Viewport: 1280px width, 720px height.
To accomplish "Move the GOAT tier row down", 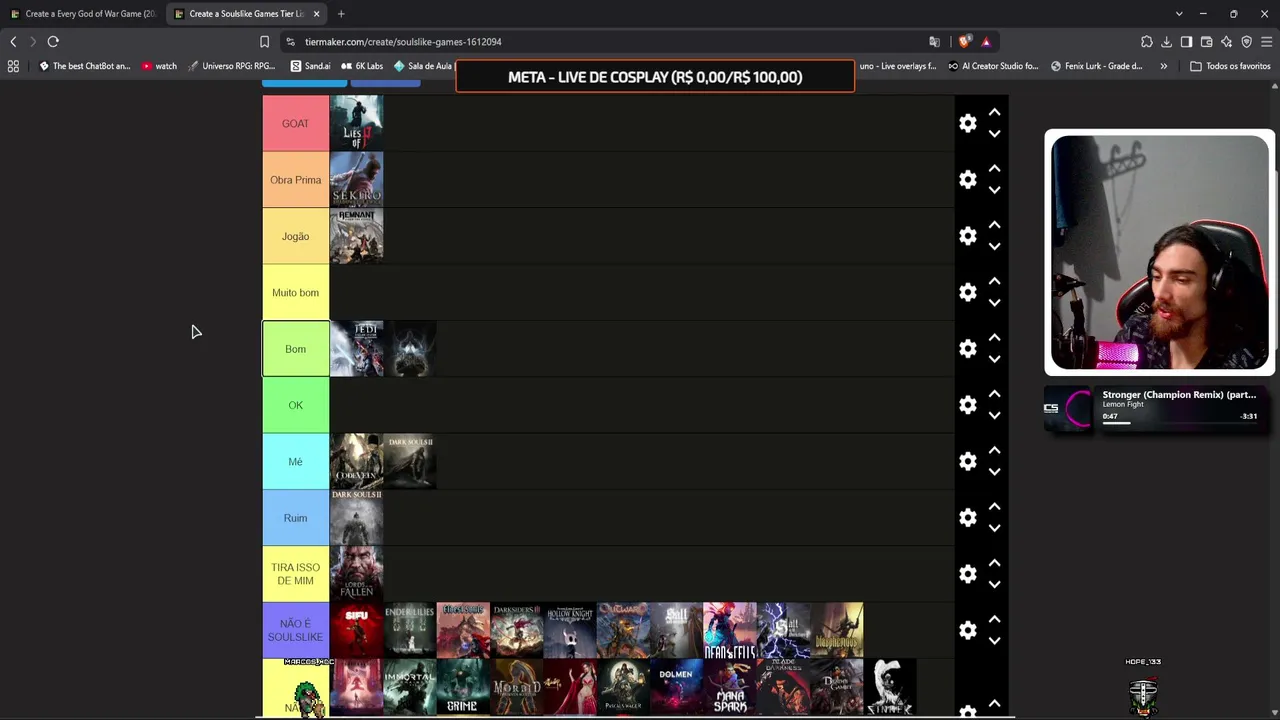I will coord(994,134).
